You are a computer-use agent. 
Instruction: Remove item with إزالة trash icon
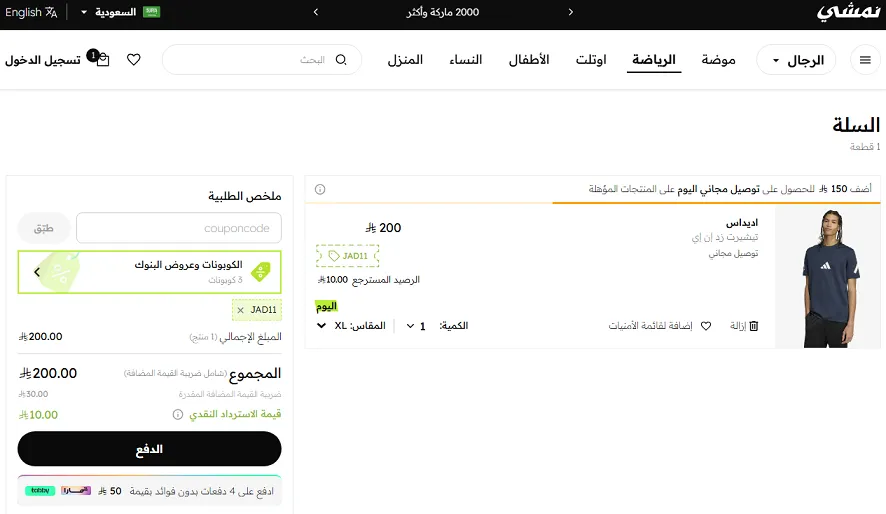tap(744, 326)
